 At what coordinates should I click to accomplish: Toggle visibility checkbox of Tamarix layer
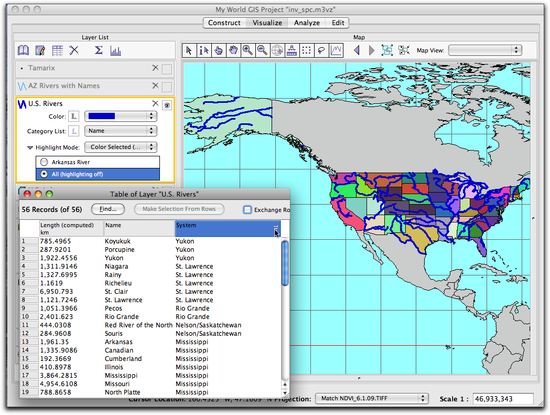167,69
